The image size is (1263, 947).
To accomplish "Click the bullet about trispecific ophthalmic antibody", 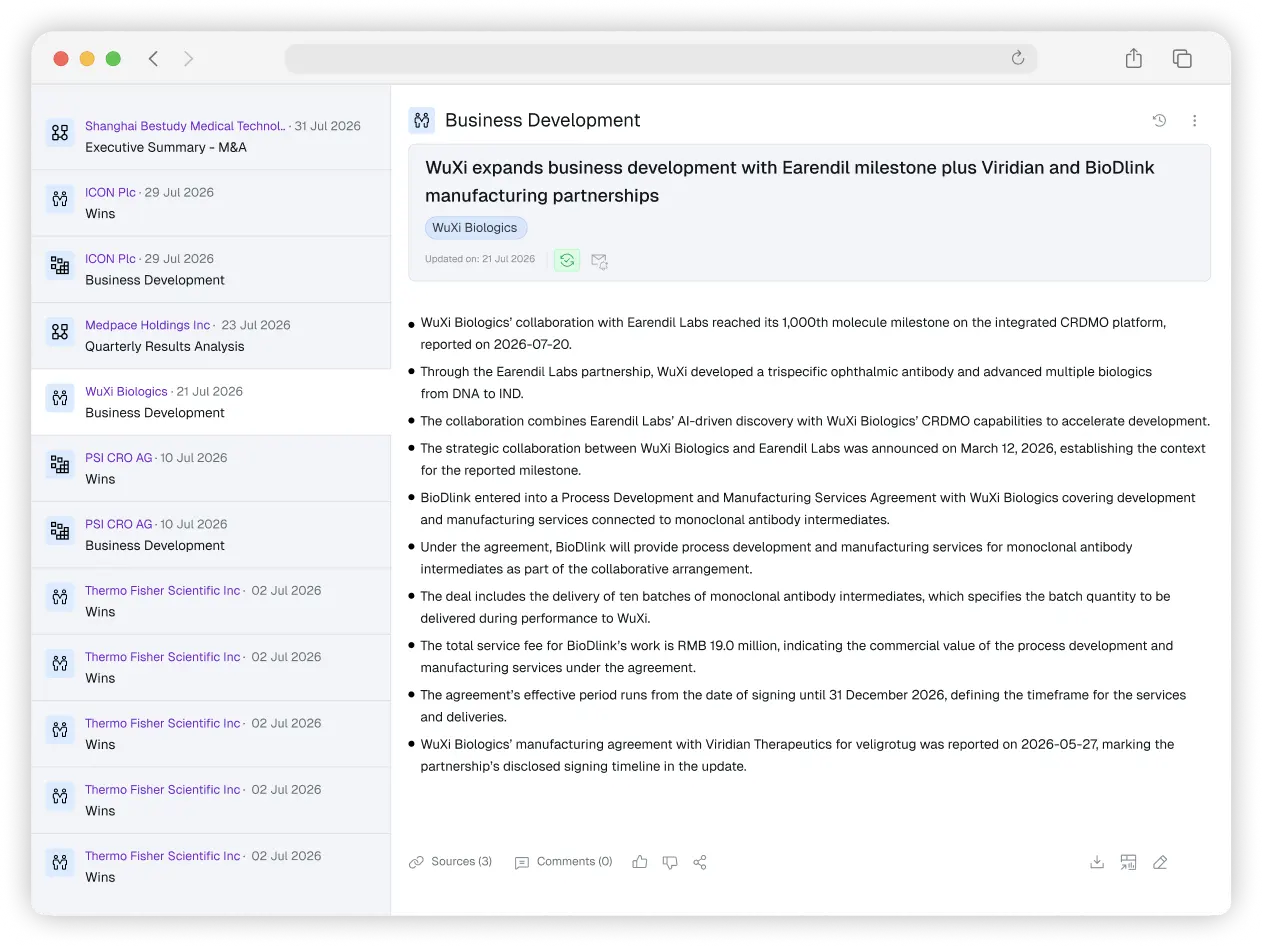I will click(786, 383).
